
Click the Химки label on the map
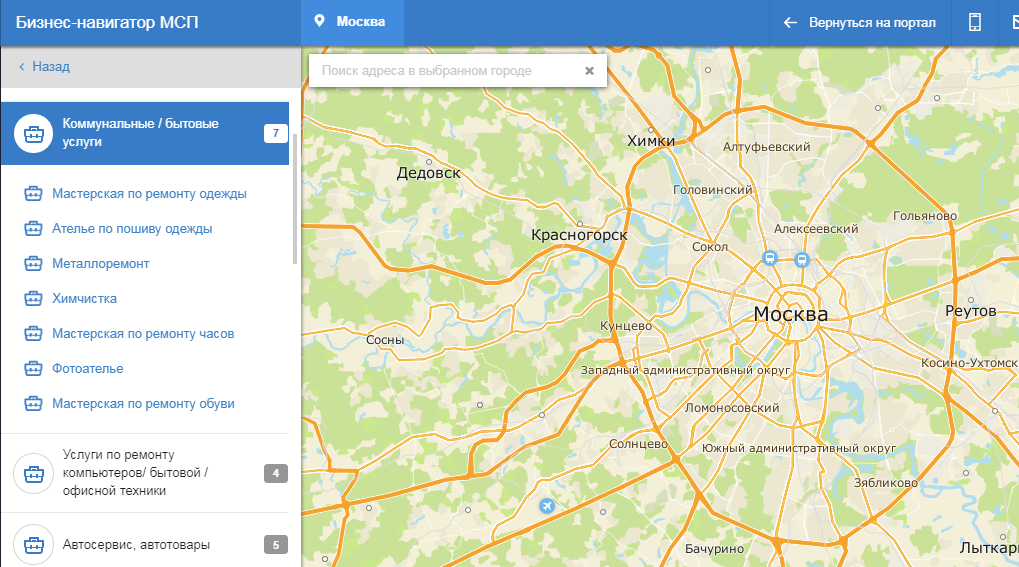(651, 140)
